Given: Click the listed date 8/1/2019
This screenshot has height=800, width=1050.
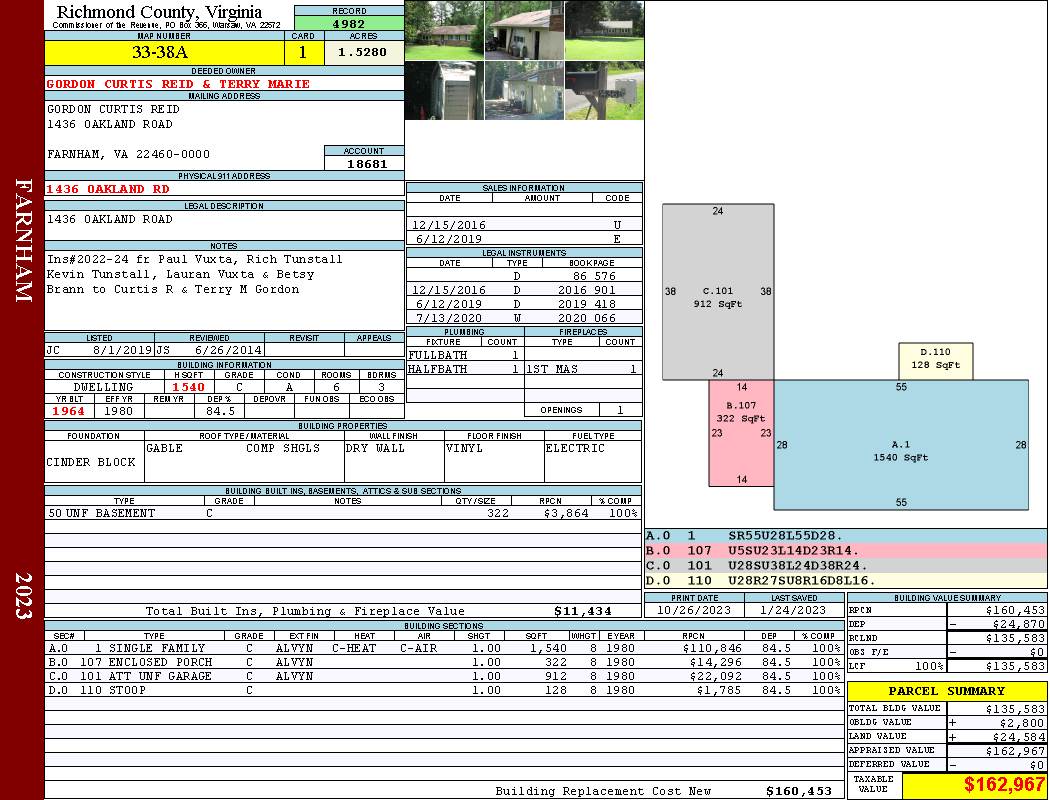Looking at the screenshot, I should tap(123, 349).
